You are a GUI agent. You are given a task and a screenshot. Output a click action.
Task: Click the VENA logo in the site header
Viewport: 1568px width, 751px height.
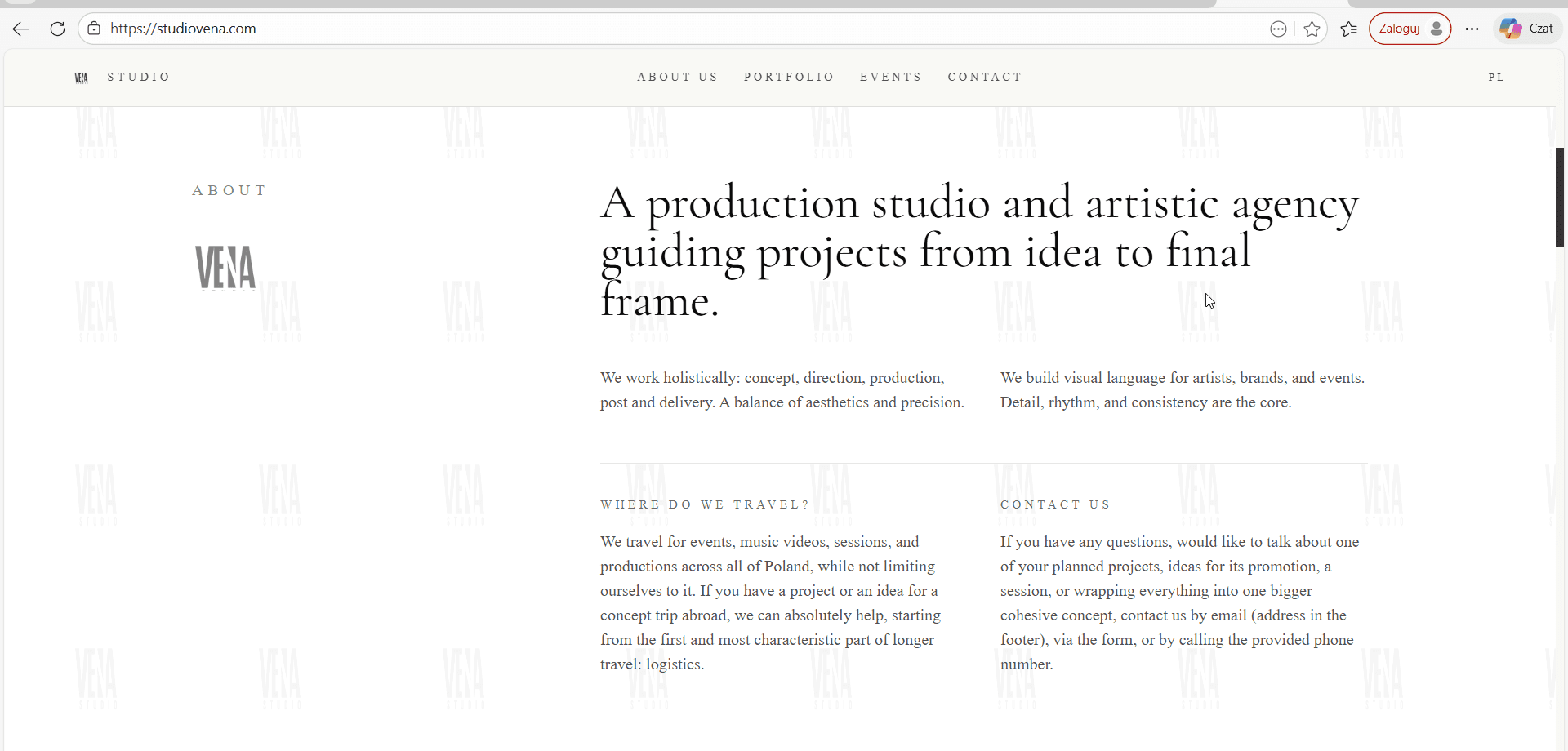click(x=82, y=77)
